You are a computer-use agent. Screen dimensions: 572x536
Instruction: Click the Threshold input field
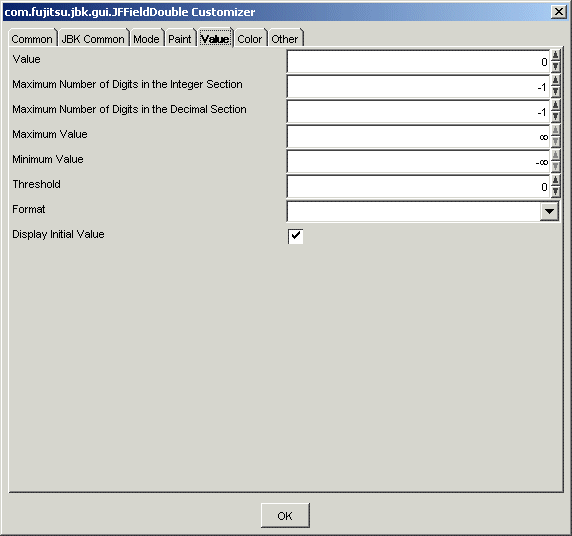[418, 186]
